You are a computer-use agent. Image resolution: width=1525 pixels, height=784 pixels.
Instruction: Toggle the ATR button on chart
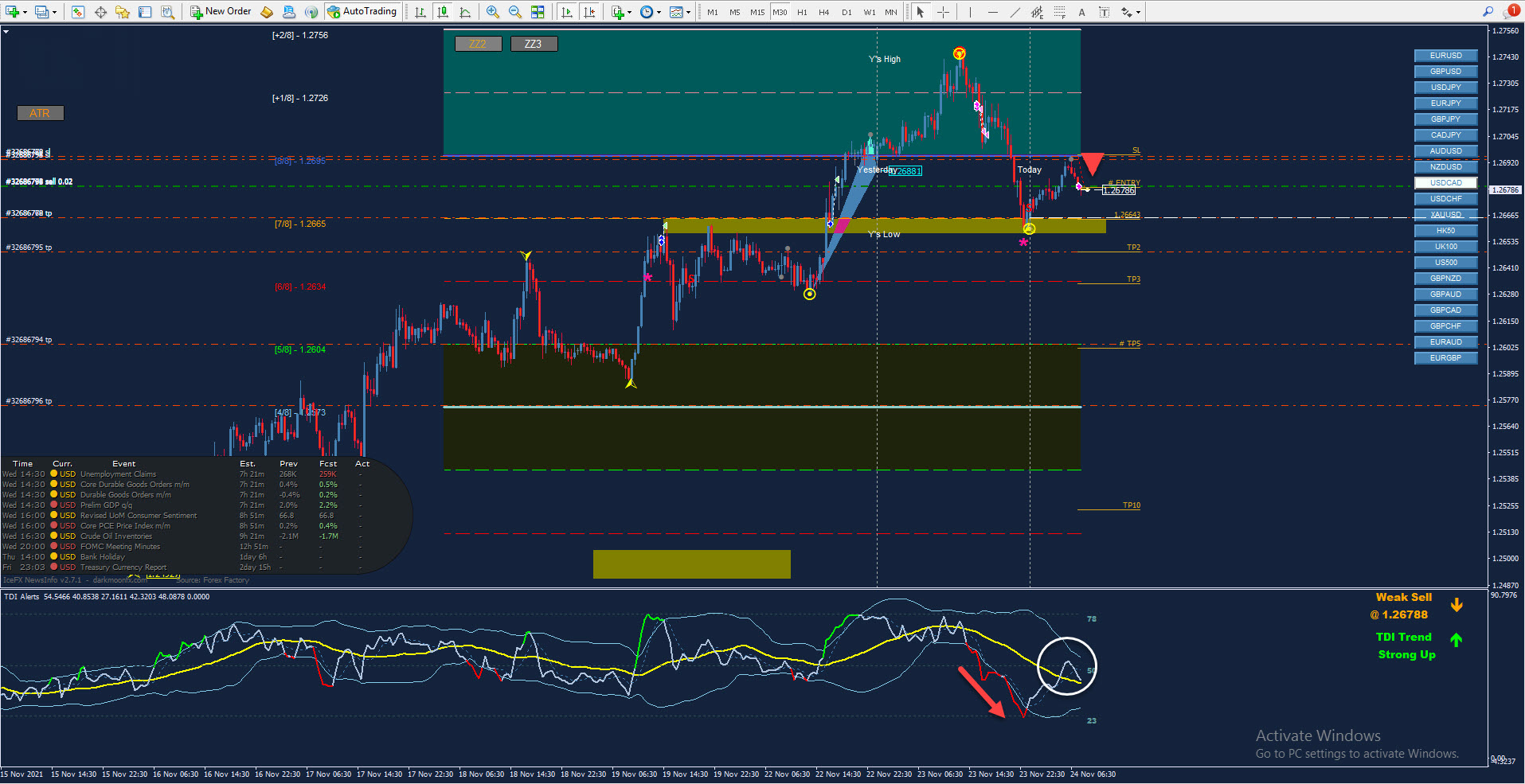pos(40,113)
